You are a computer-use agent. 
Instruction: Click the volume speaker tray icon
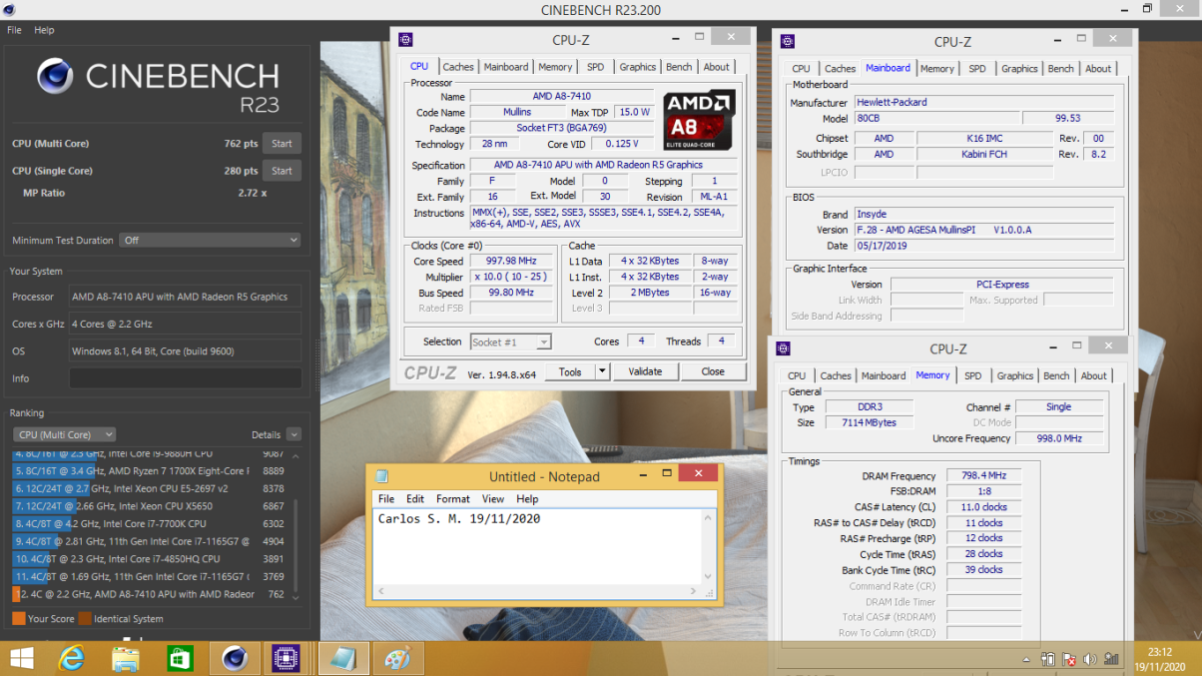(1089, 660)
